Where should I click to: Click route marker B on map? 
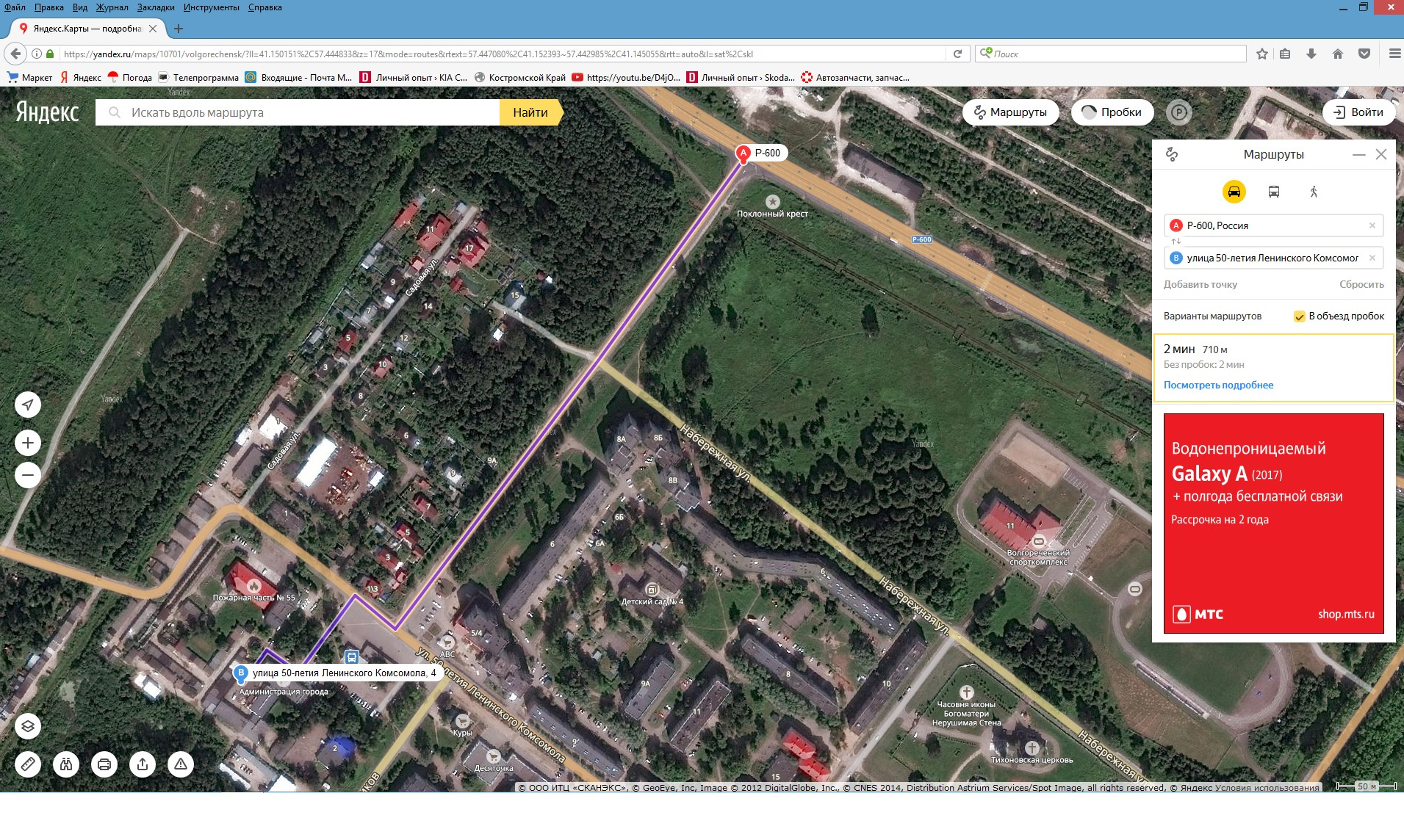[x=240, y=673]
